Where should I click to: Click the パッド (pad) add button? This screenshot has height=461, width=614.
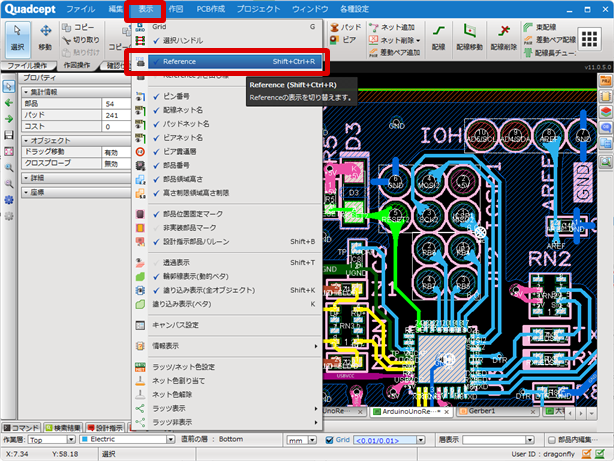pyautogui.click(x=345, y=28)
